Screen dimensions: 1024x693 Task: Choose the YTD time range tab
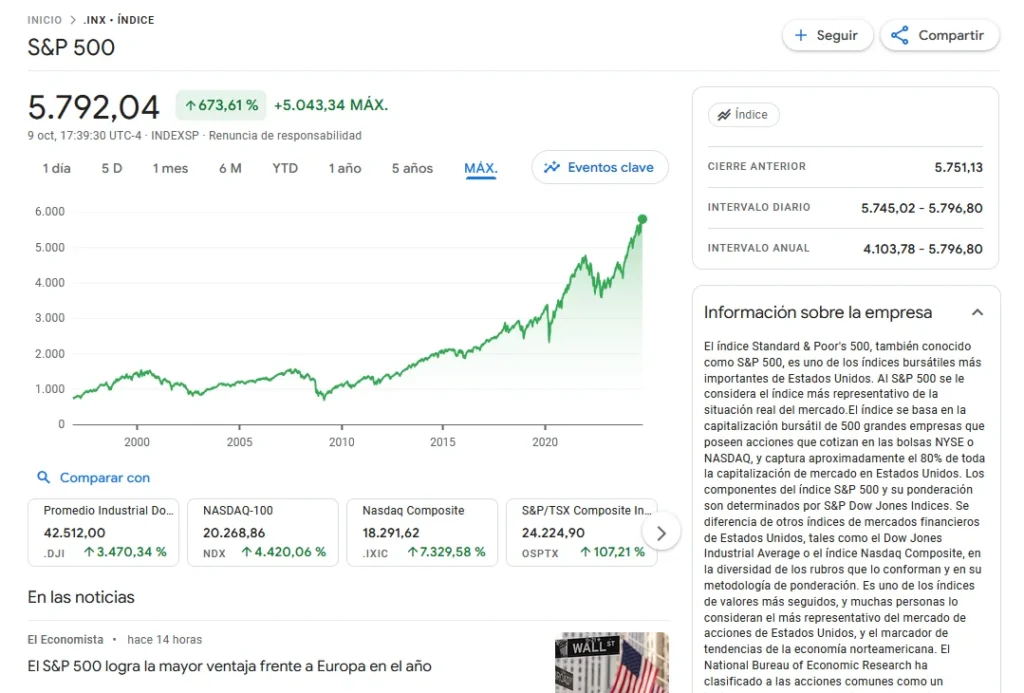(285, 168)
